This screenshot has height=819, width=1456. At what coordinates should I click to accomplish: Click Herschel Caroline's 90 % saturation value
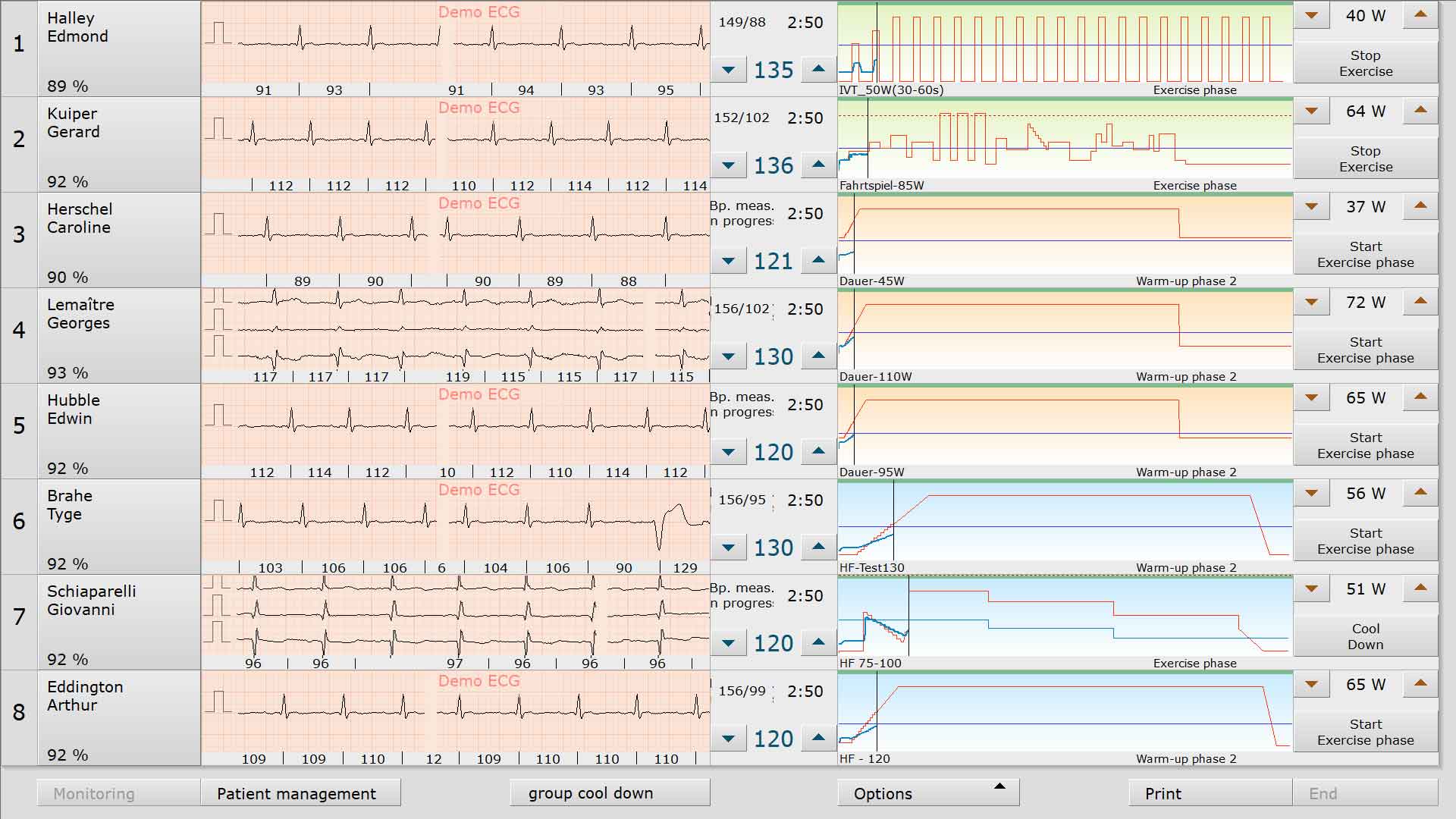click(x=67, y=277)
